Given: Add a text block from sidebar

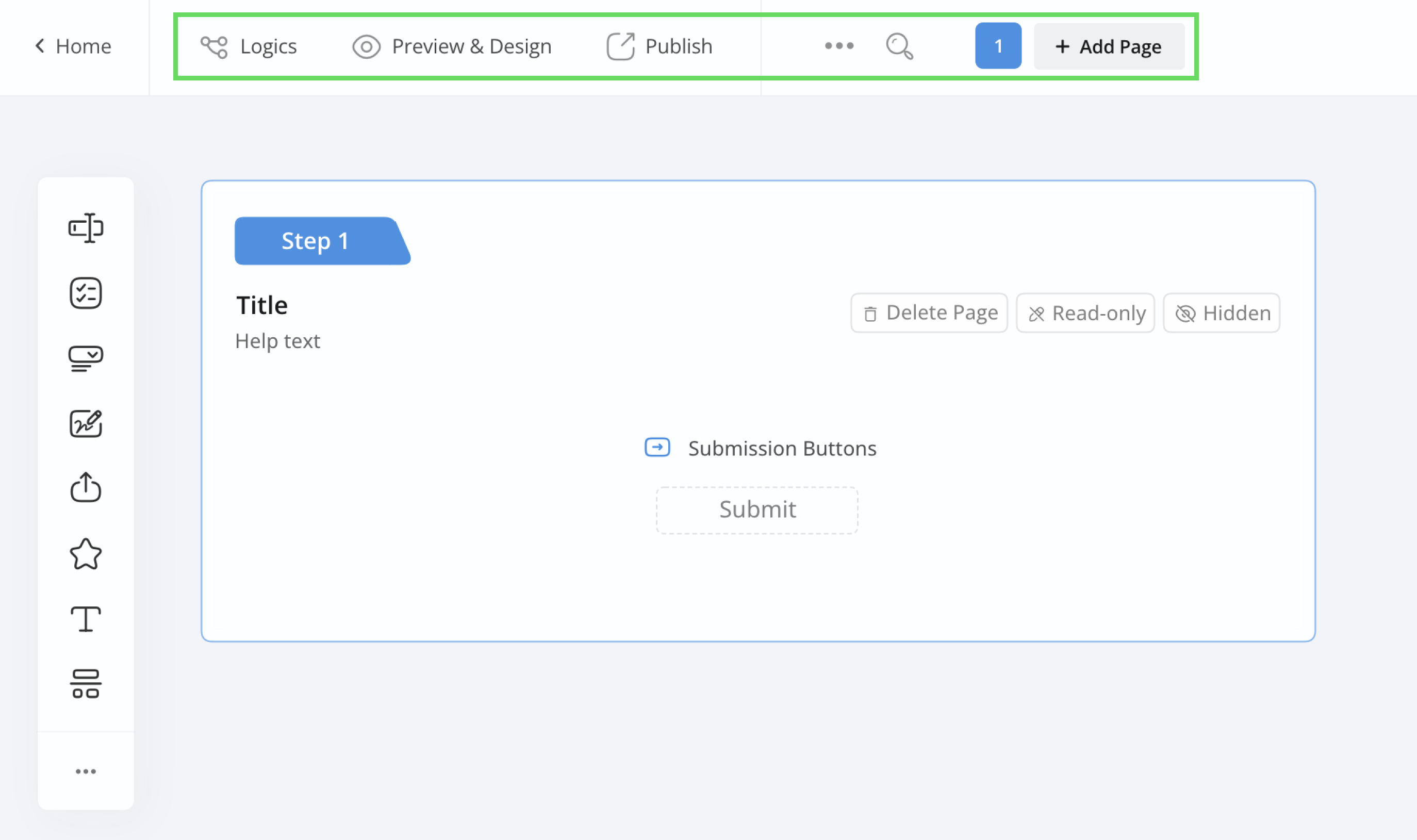Looking at the screenshot, I should (x=86, y=619).
